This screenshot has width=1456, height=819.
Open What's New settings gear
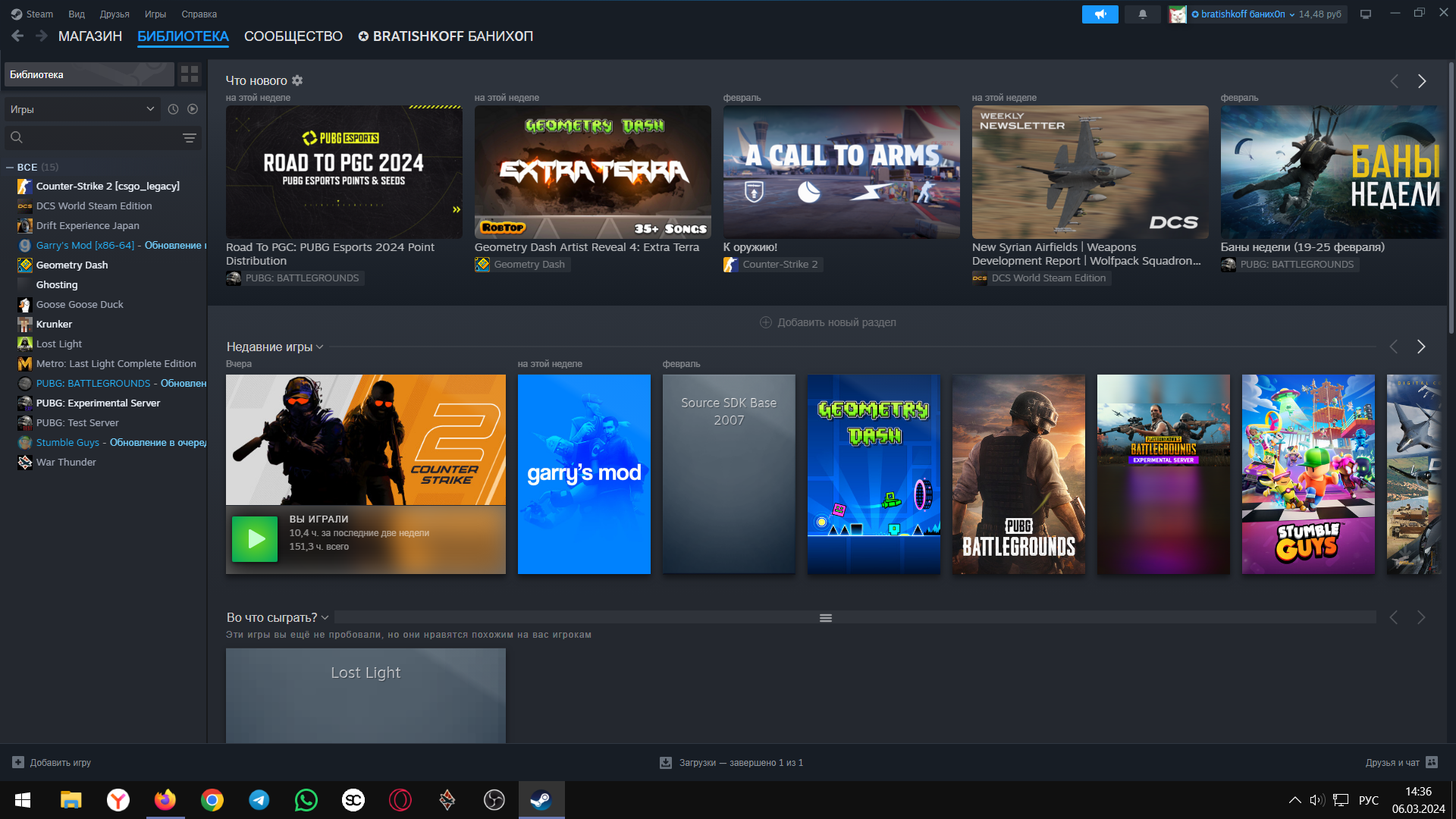coord(297,80)
